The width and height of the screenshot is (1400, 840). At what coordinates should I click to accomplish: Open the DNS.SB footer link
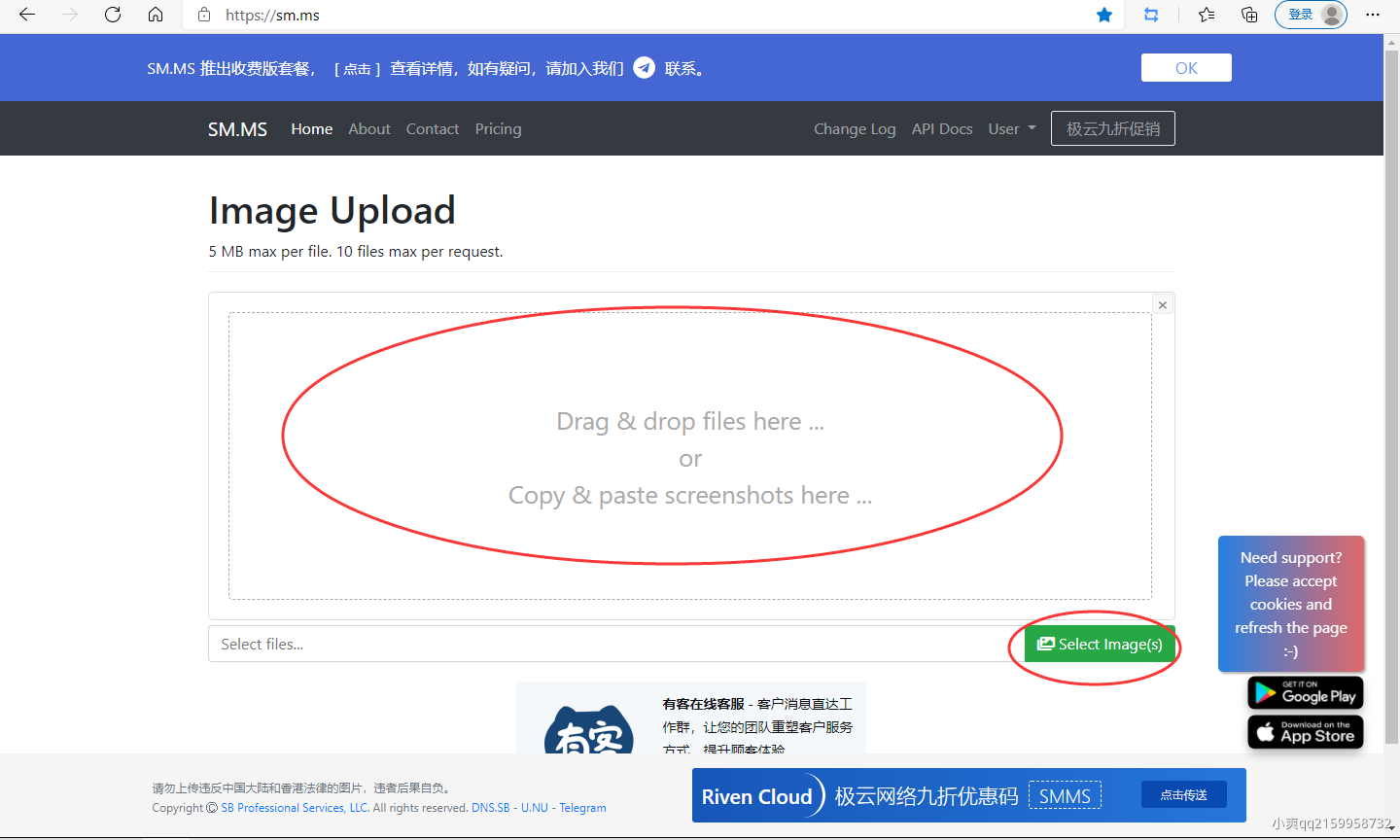click(x=491, y=808)
